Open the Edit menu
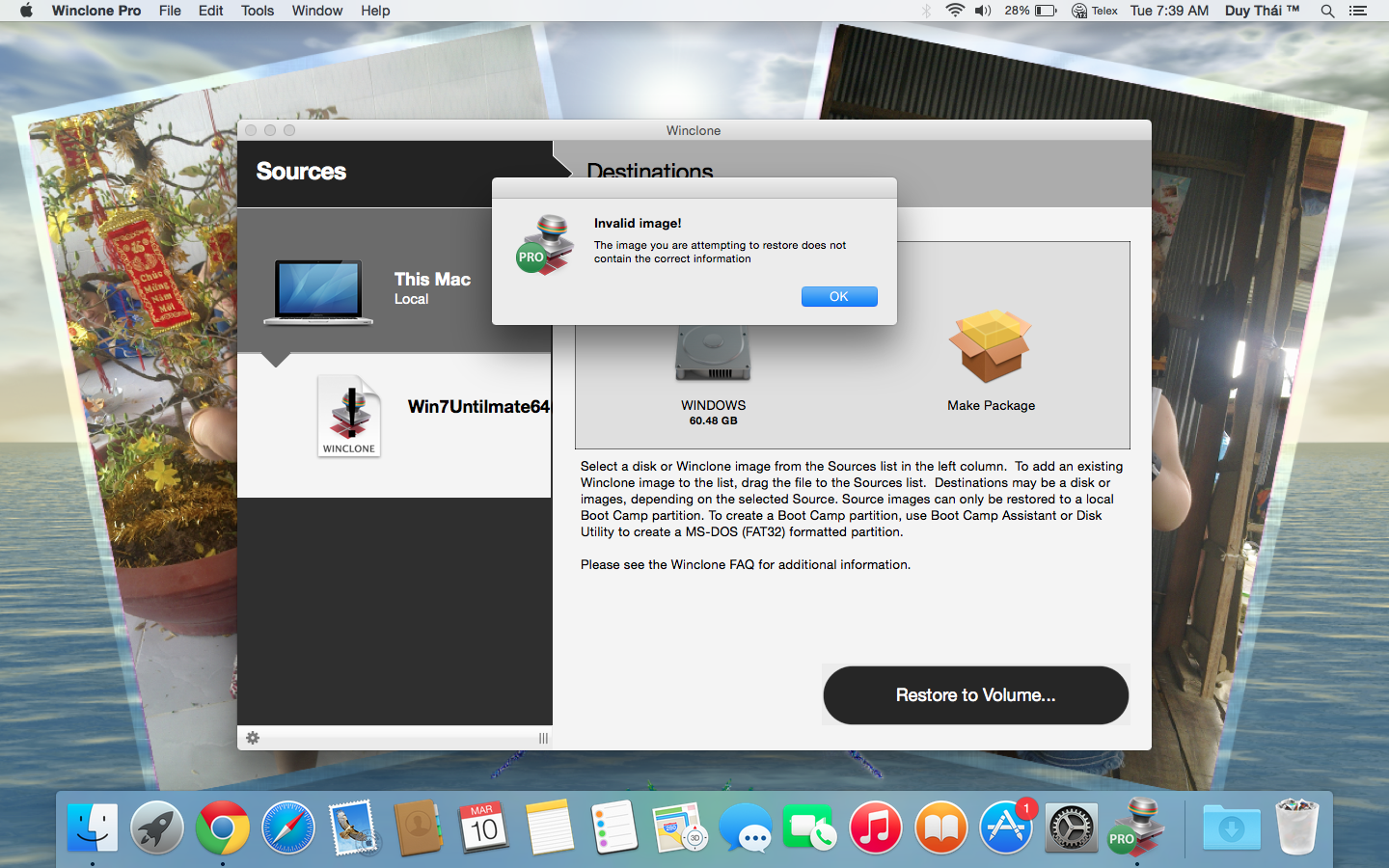 [210, 11]
